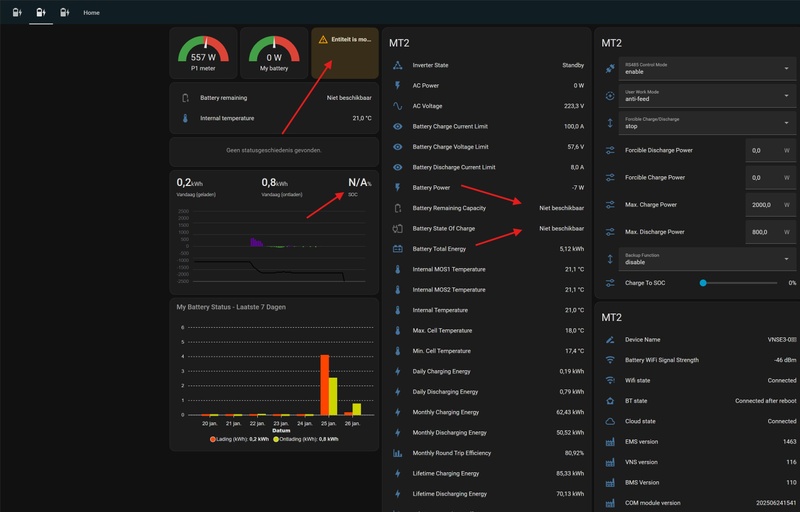
Task: Click Battery Charge Current Limit eye icon
Action: click(397, 126)
